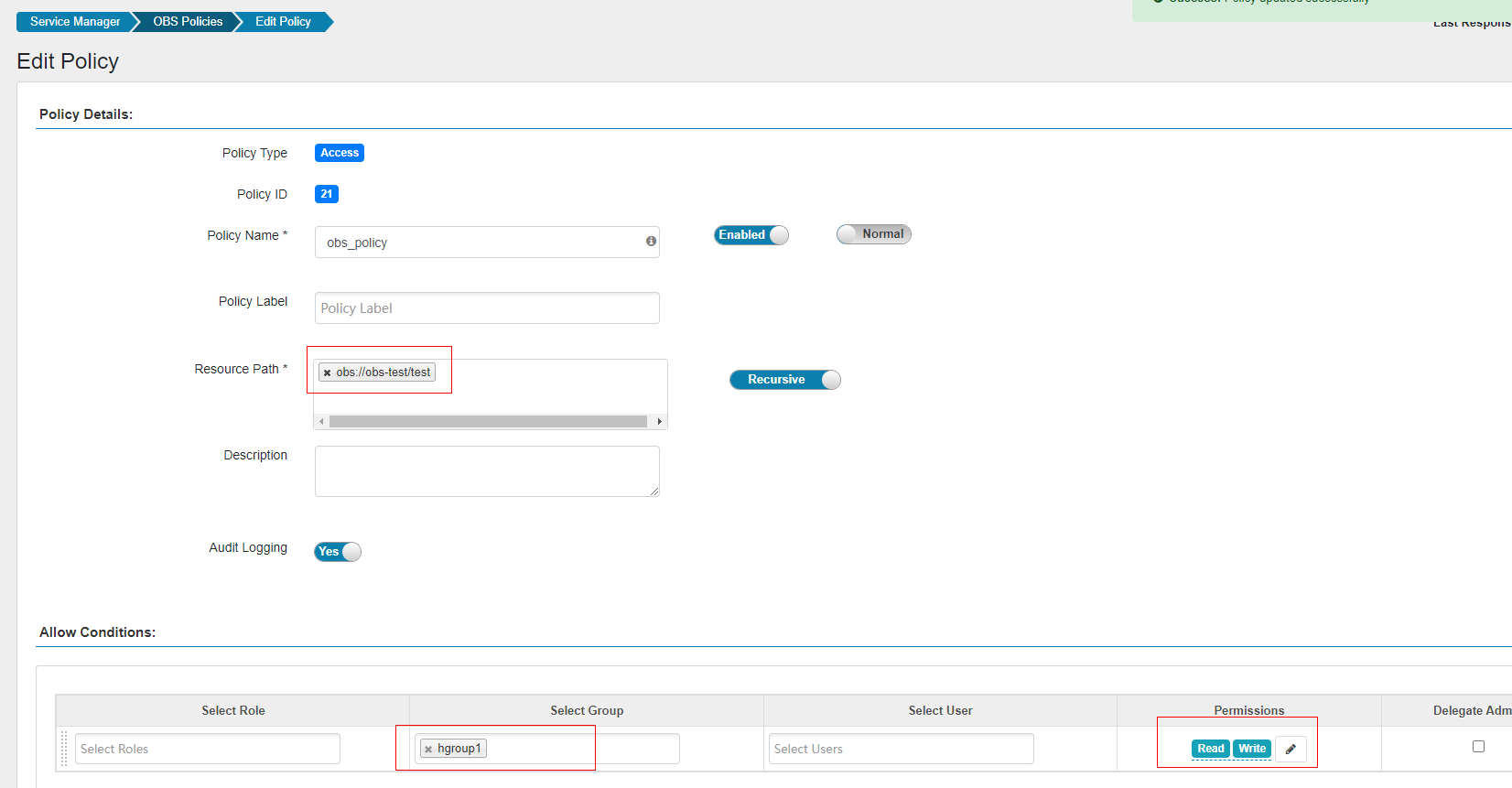Click the info icon in Policy Name field

click(x=651, y=242)
